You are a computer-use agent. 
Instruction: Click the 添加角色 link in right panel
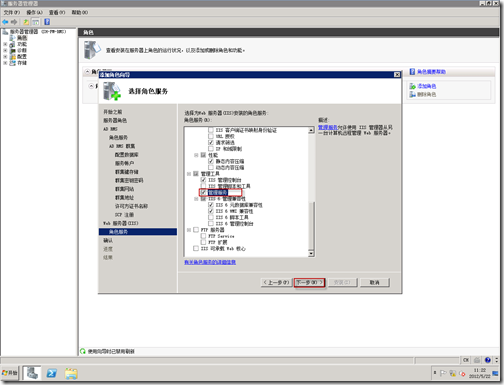coord(427,86)
